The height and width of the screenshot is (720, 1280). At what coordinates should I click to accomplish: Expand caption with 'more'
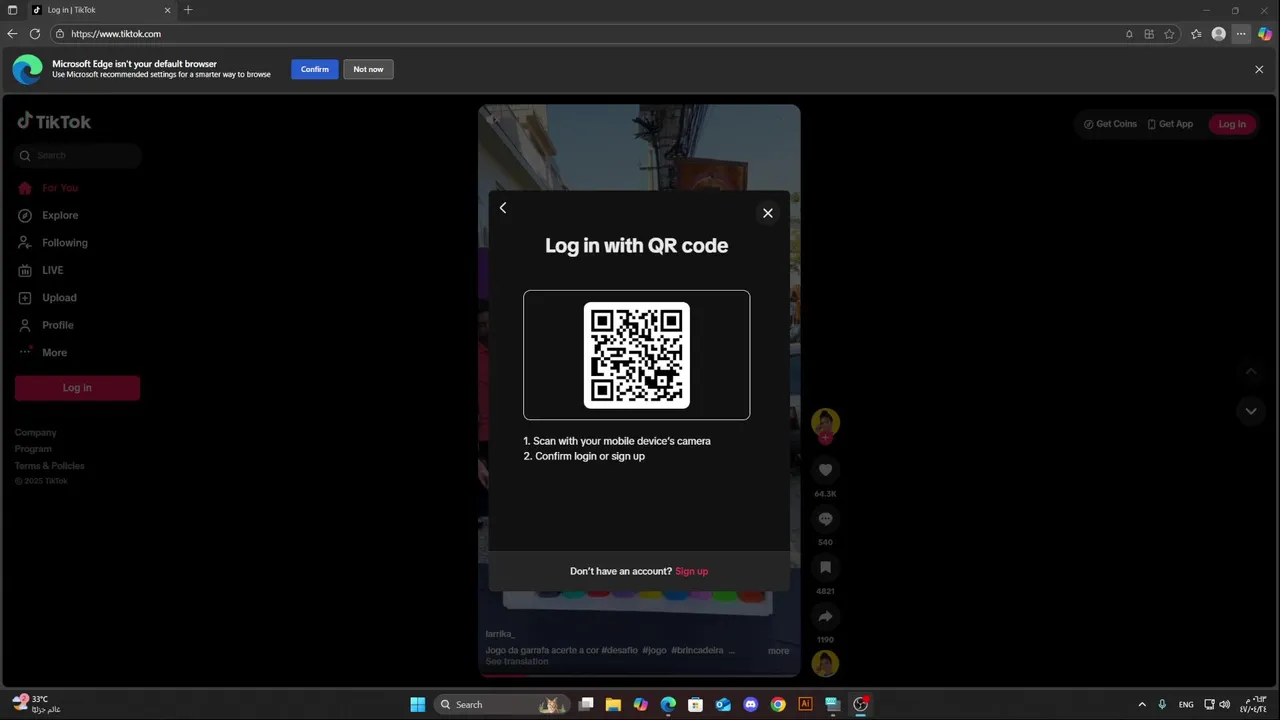[x=778, y=651]
